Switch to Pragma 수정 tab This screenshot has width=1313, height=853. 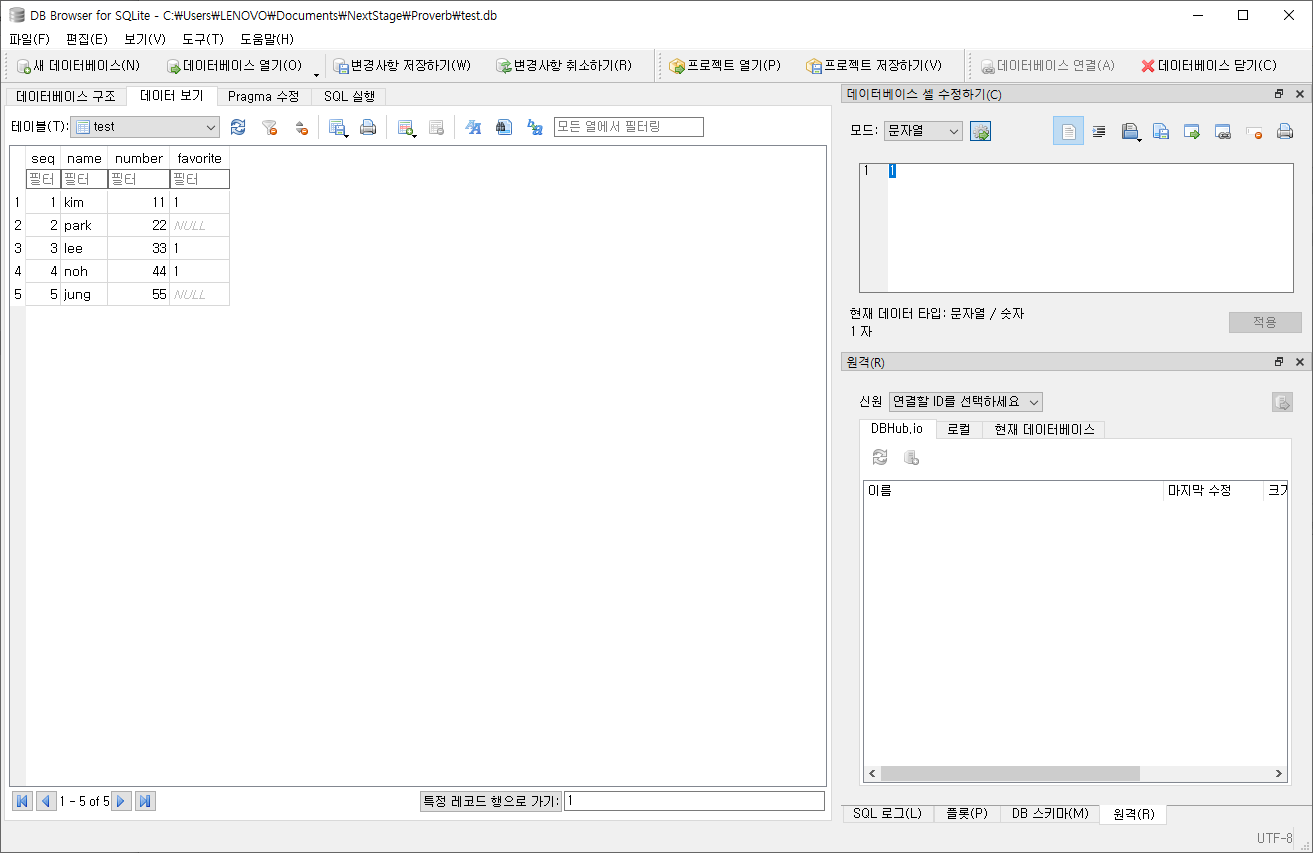[263, 97]
